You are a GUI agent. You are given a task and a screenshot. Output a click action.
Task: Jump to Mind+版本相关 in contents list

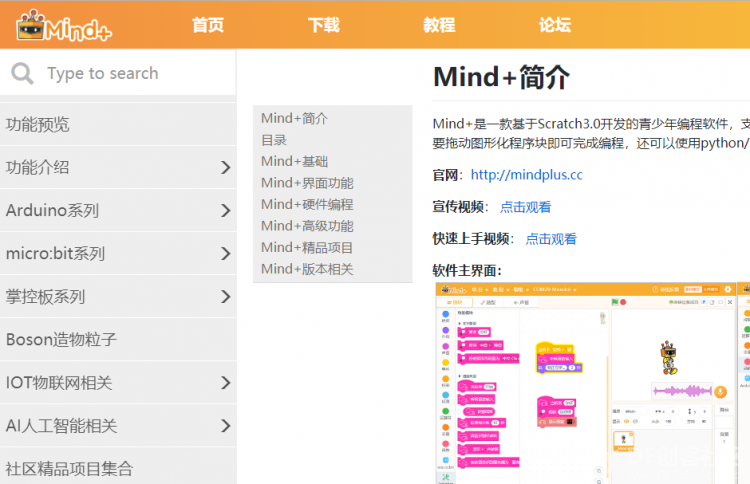[x=307, y=269]
